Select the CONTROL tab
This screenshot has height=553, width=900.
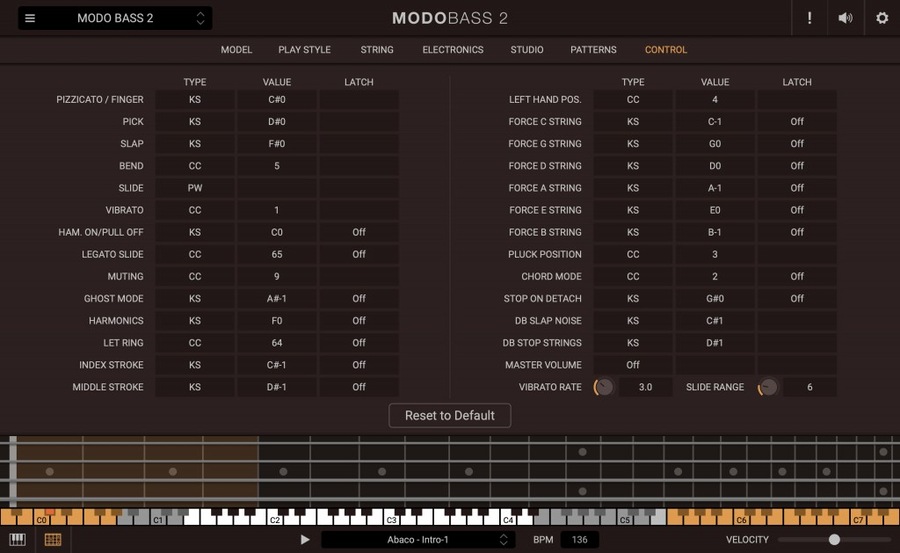point(666,50)
